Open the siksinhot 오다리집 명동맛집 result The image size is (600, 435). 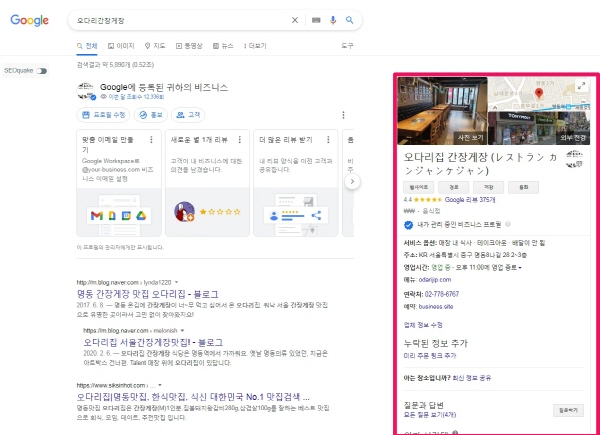[x=193, y=396]
